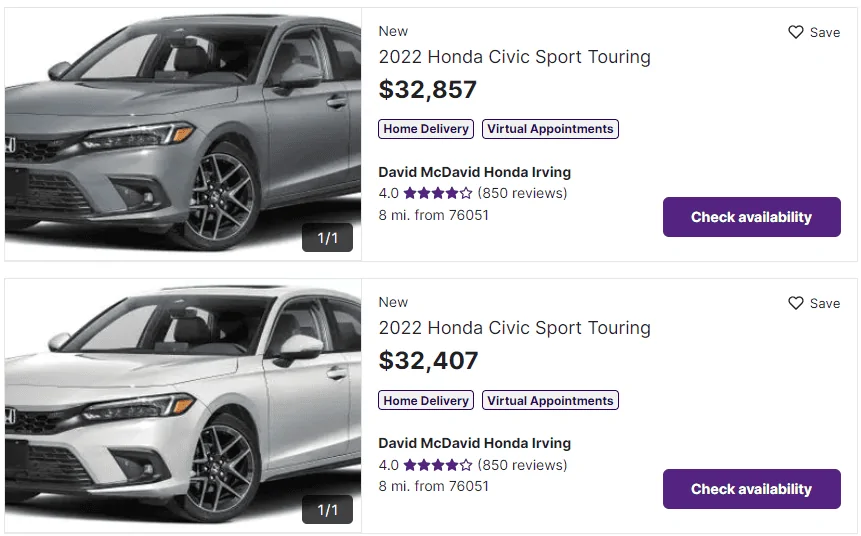Open the white Honda Civic photo

click(x=182, y=400)
